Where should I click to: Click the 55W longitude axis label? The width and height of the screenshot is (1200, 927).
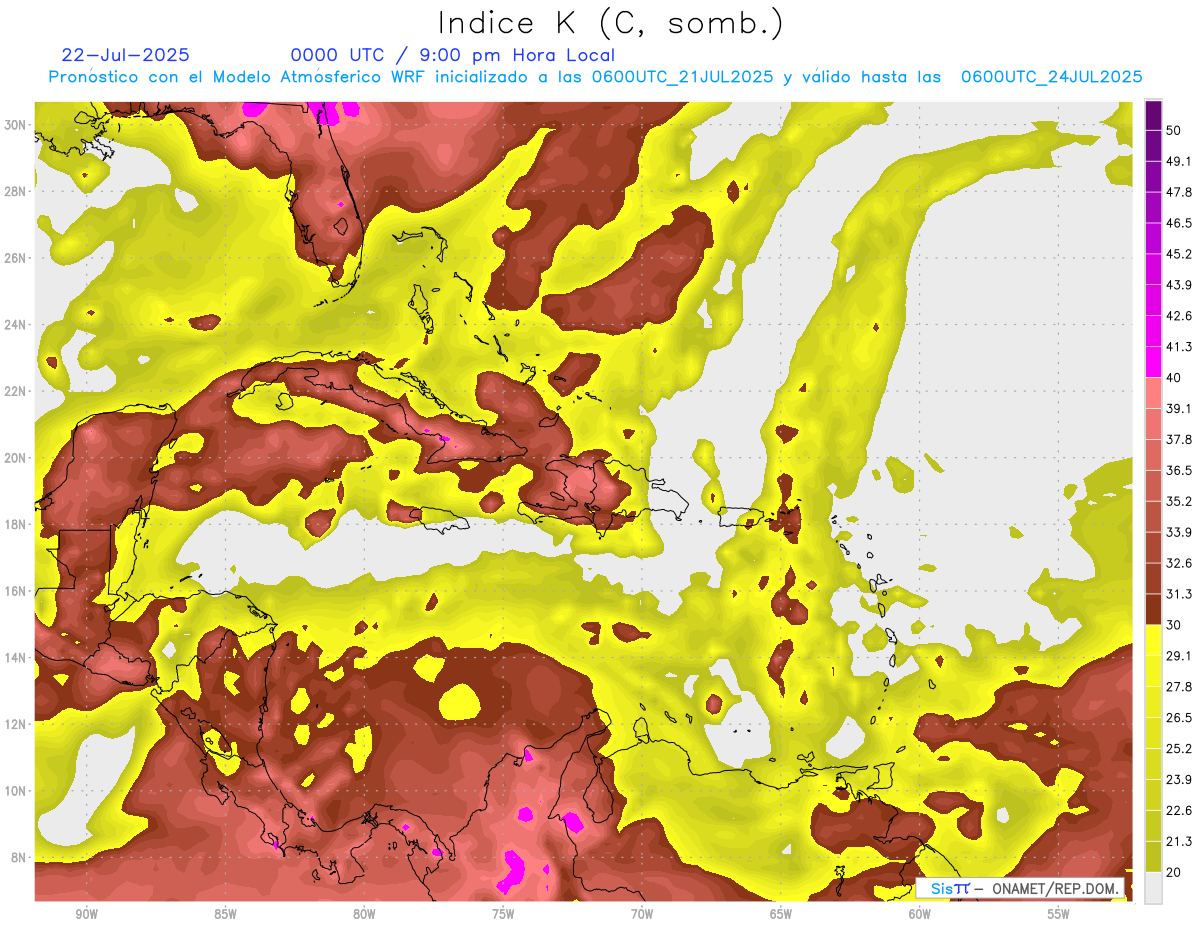(1059, 914)
